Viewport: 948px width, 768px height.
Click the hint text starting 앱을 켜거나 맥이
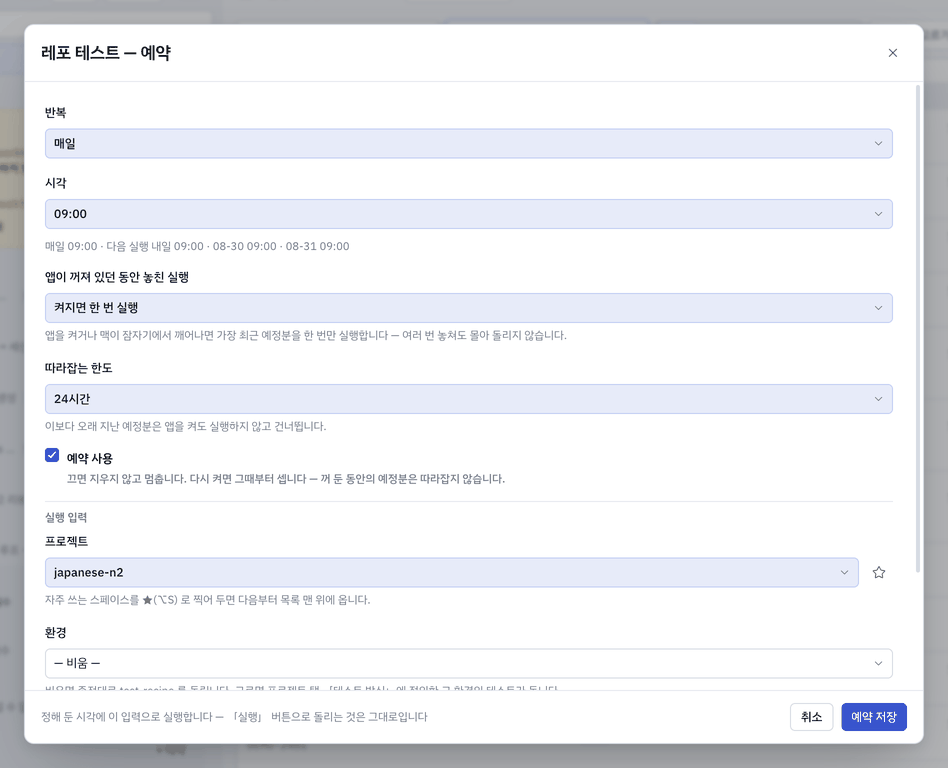point(306,335)
